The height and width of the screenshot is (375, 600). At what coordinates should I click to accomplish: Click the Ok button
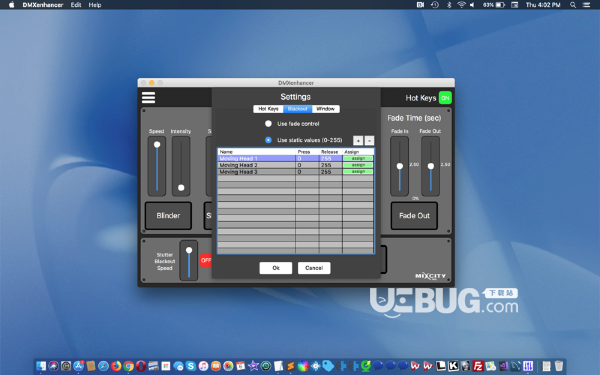click(276, 268)
